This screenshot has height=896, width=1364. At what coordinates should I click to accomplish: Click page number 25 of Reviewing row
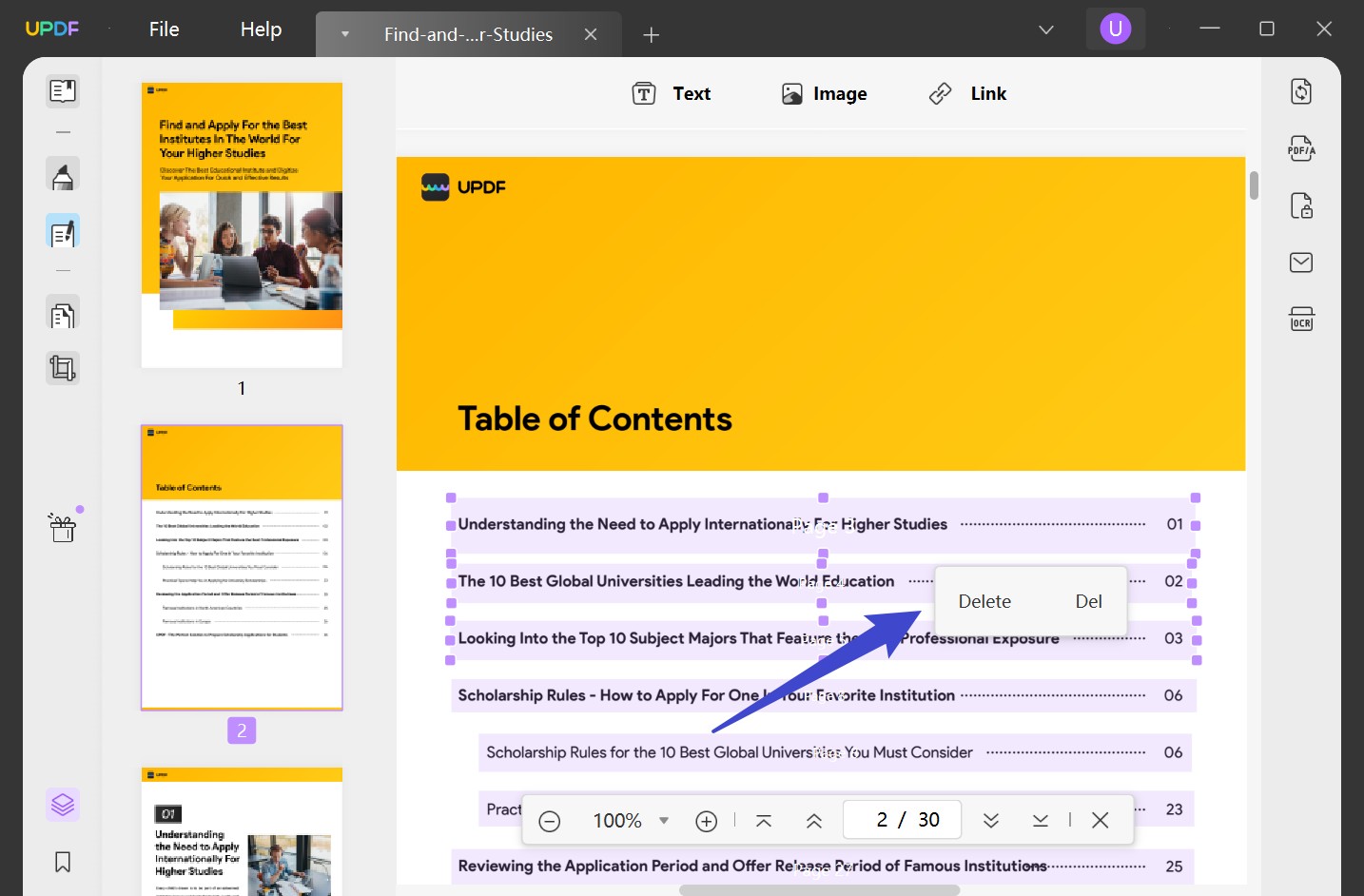point(1175,867)
